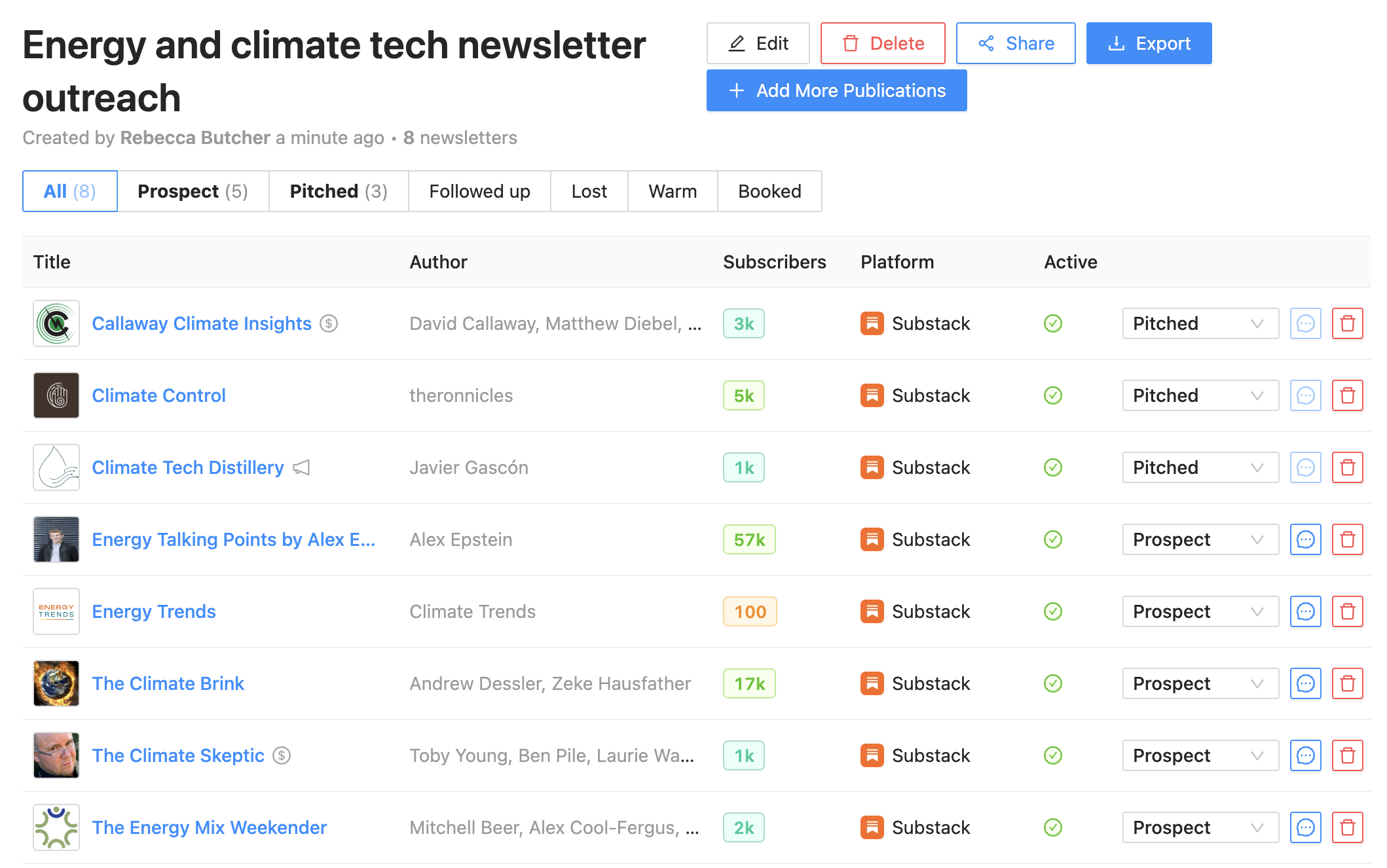Switch to the Pitched tab
This screenshot has width=1387, height=868.
point(338,190)
